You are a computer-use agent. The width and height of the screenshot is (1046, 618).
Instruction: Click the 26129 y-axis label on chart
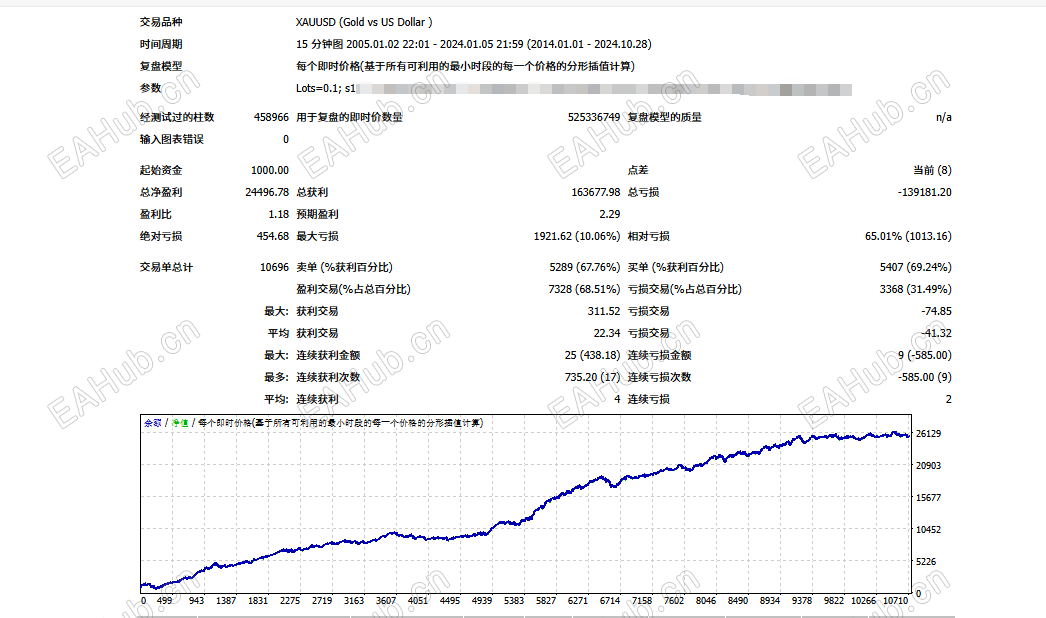coord(929,434)
